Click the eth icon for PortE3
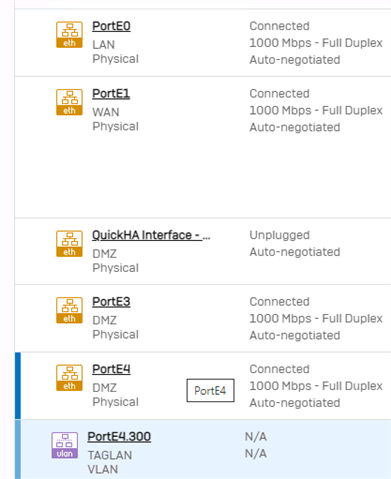The image size is (391, 479). [69, 310]
